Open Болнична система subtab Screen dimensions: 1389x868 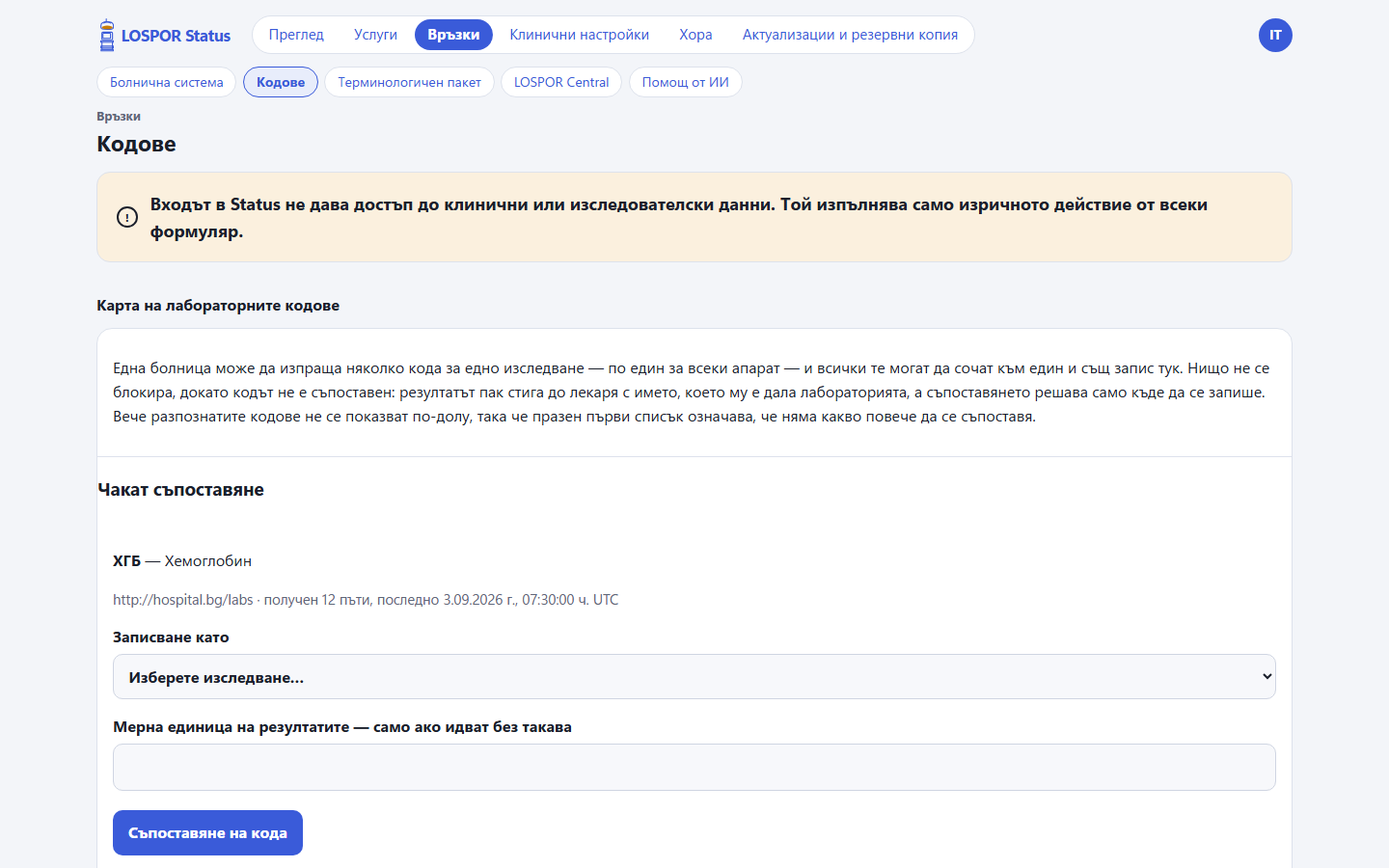(x=166, y=82)
